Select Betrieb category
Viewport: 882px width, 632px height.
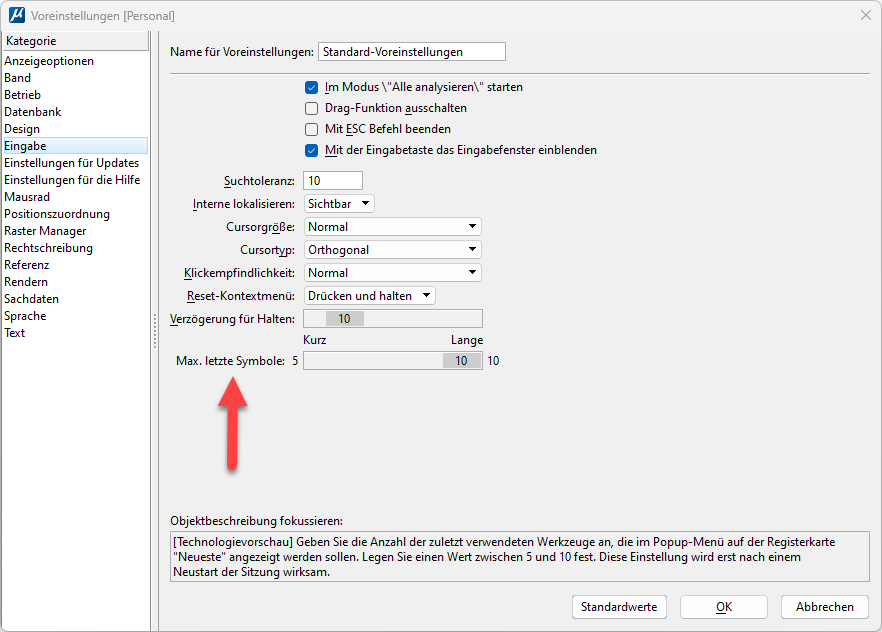click(x=75, y=94)
